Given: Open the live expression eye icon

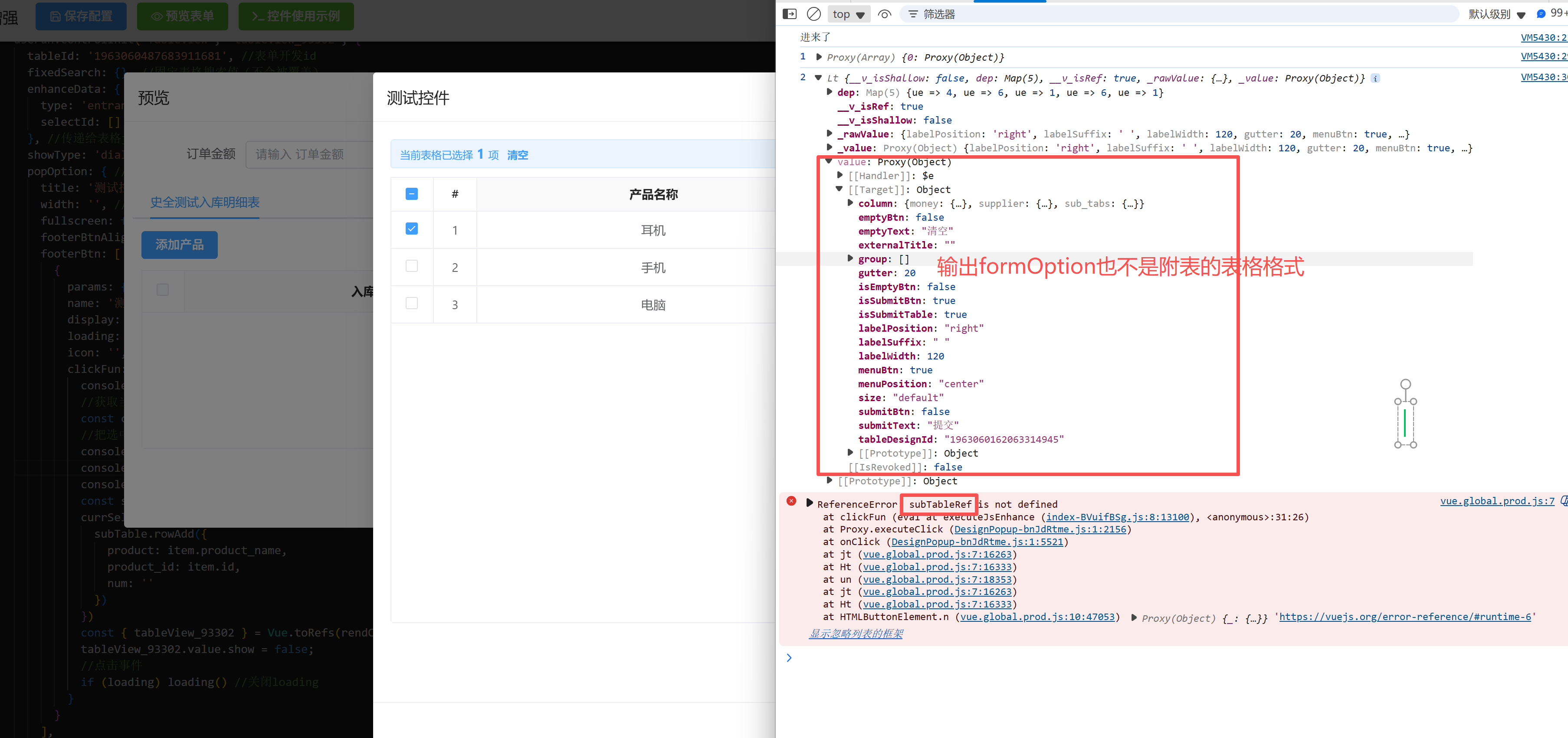Looking at the screenshot, I should coord(885,14).
